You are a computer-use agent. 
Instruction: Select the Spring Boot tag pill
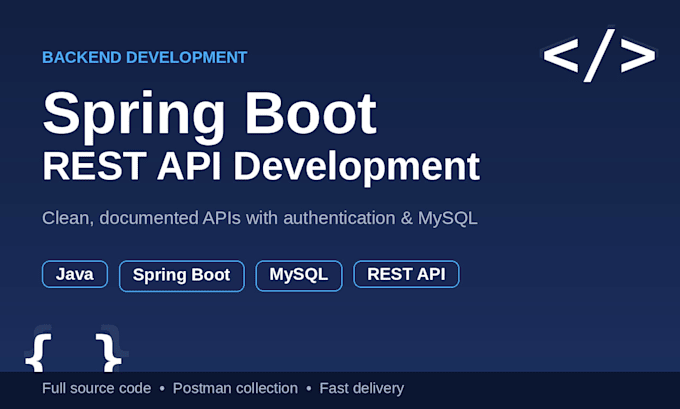click(x=182, y=275)
